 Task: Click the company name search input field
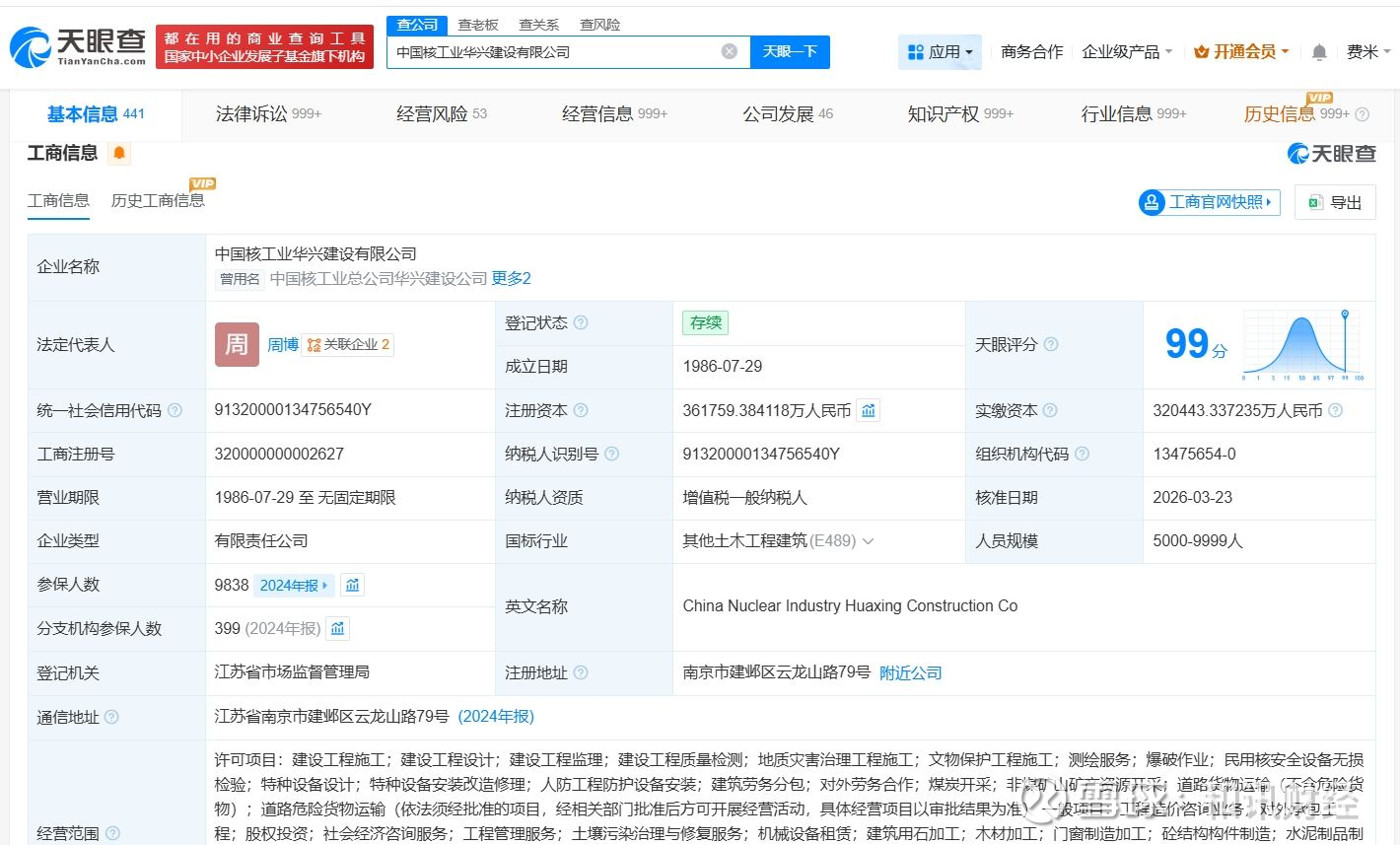[552, 51]
